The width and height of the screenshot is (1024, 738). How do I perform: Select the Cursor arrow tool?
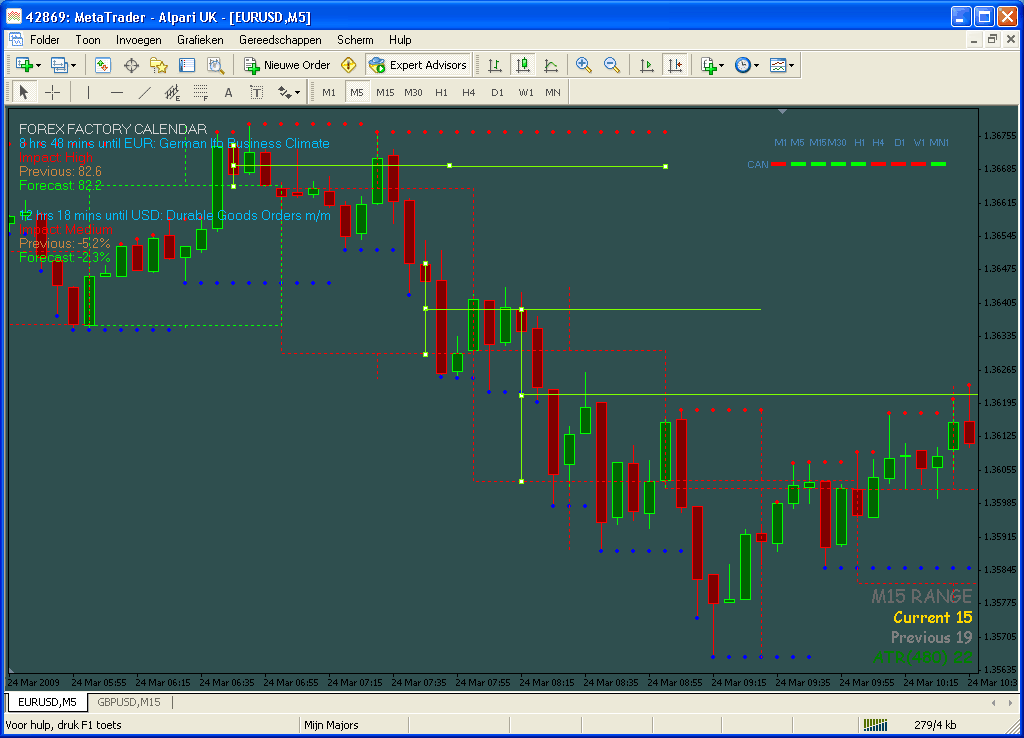pyautogui.click(x=24, y=92)
